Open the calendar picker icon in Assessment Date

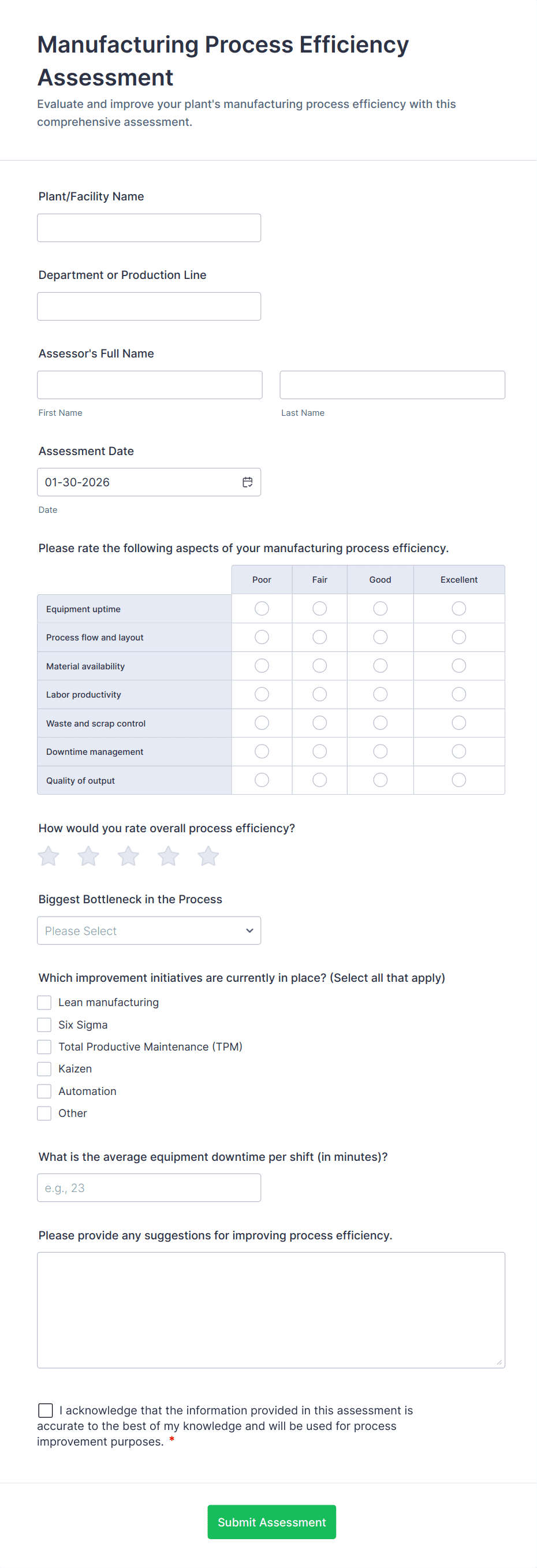[247, 482]
